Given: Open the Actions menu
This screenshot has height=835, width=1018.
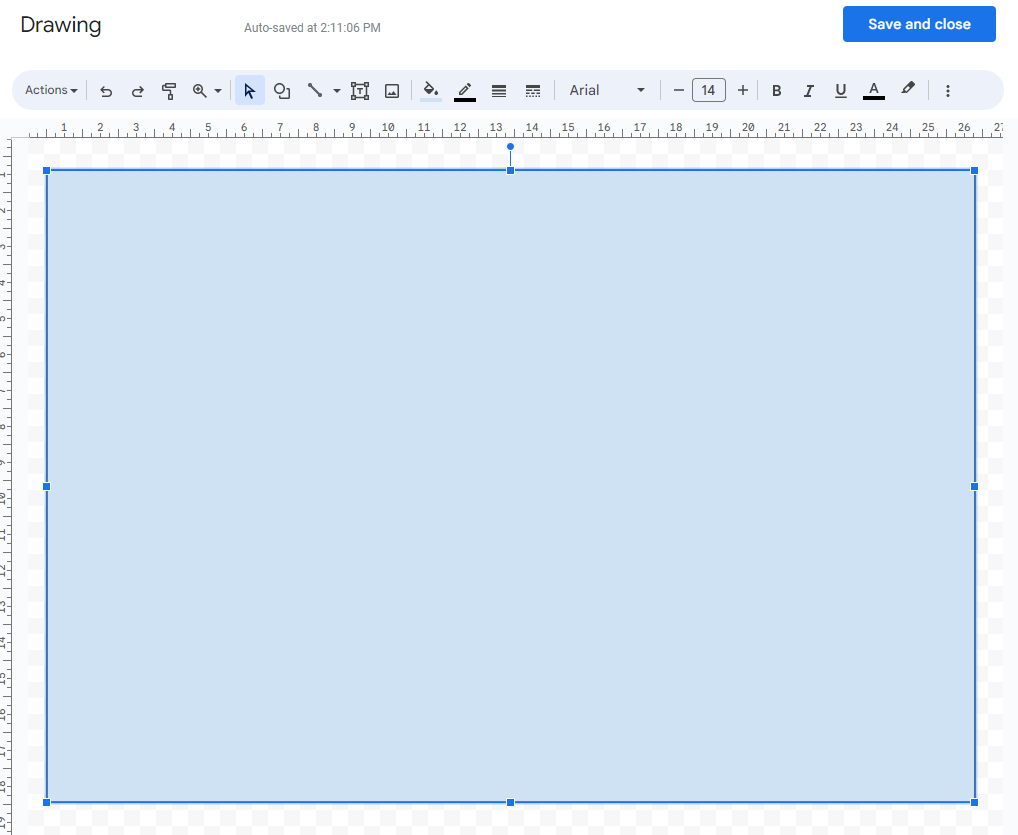Looking at the screenshot, I should (49, 90).
